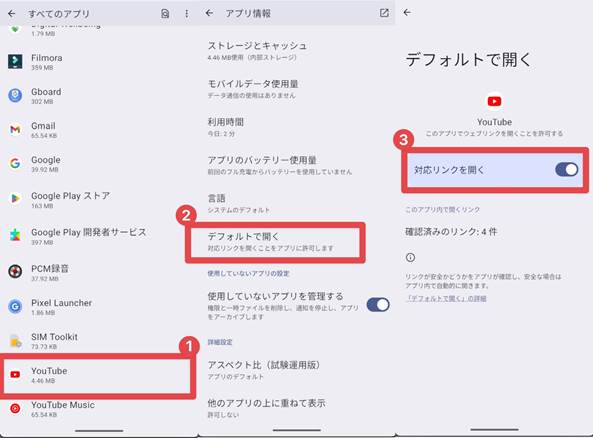
Task: Select the Gmail name in the app list
Action: (43, 126)
